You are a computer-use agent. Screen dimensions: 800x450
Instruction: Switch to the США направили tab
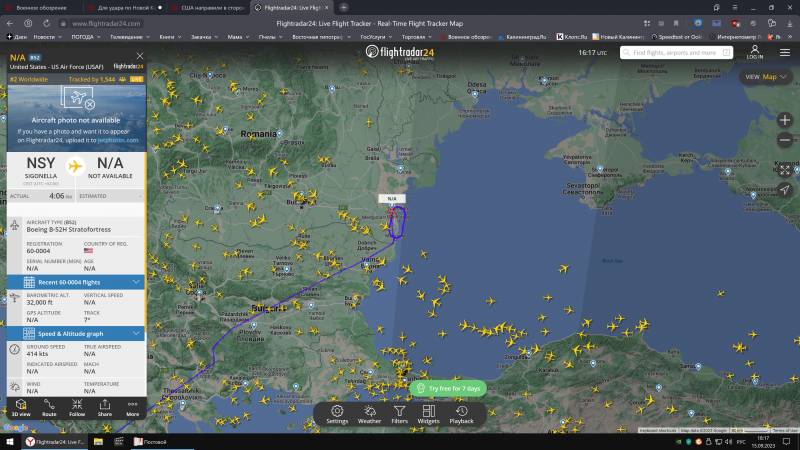tap(209, 8)
